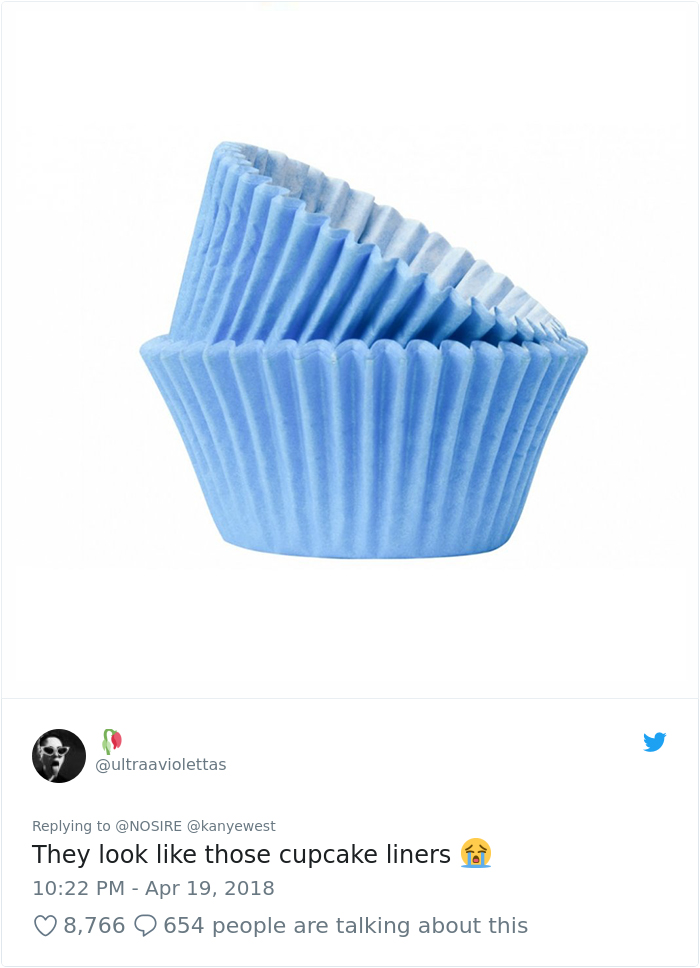
Task: Click the 'Replying to' label text
Action: pos(65,826)
